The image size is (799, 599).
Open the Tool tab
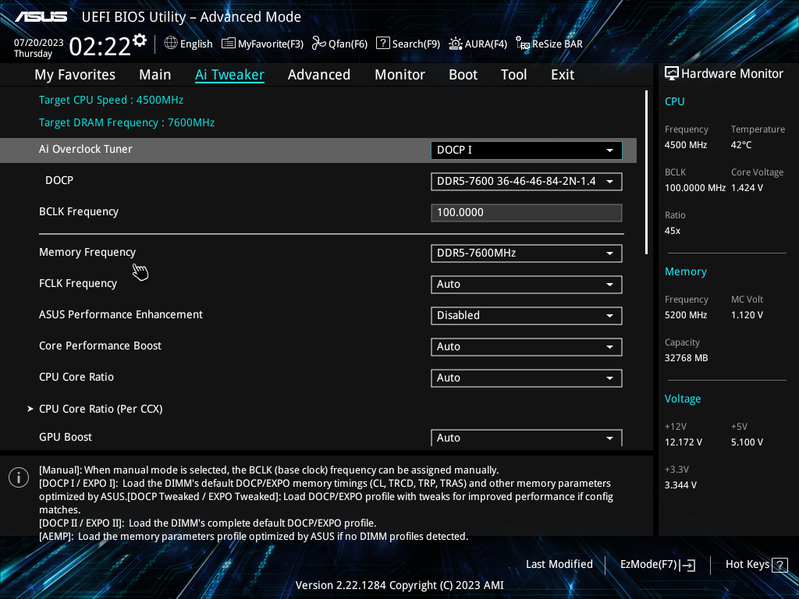(514, 75)
